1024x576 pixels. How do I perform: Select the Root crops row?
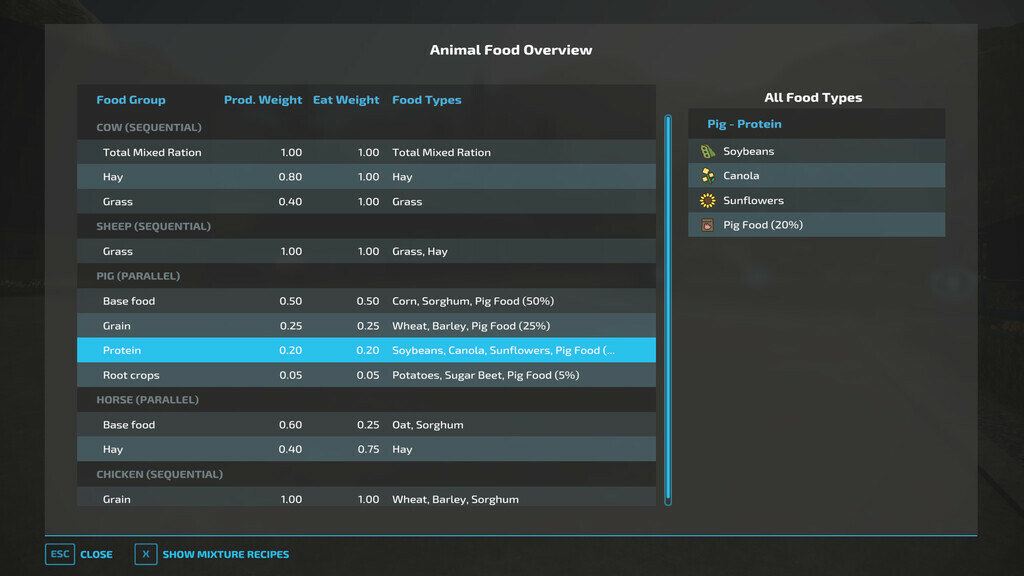pyautogui.click(x=366, y=376)
